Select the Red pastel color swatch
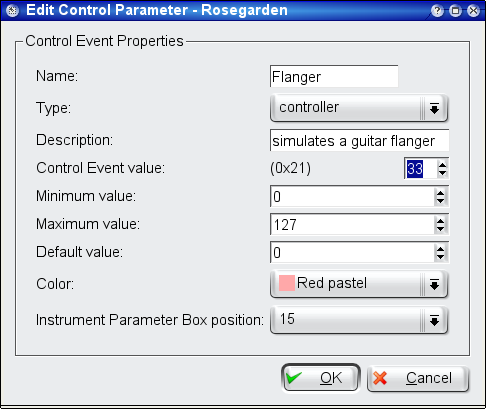 click(x=287, y=283)
